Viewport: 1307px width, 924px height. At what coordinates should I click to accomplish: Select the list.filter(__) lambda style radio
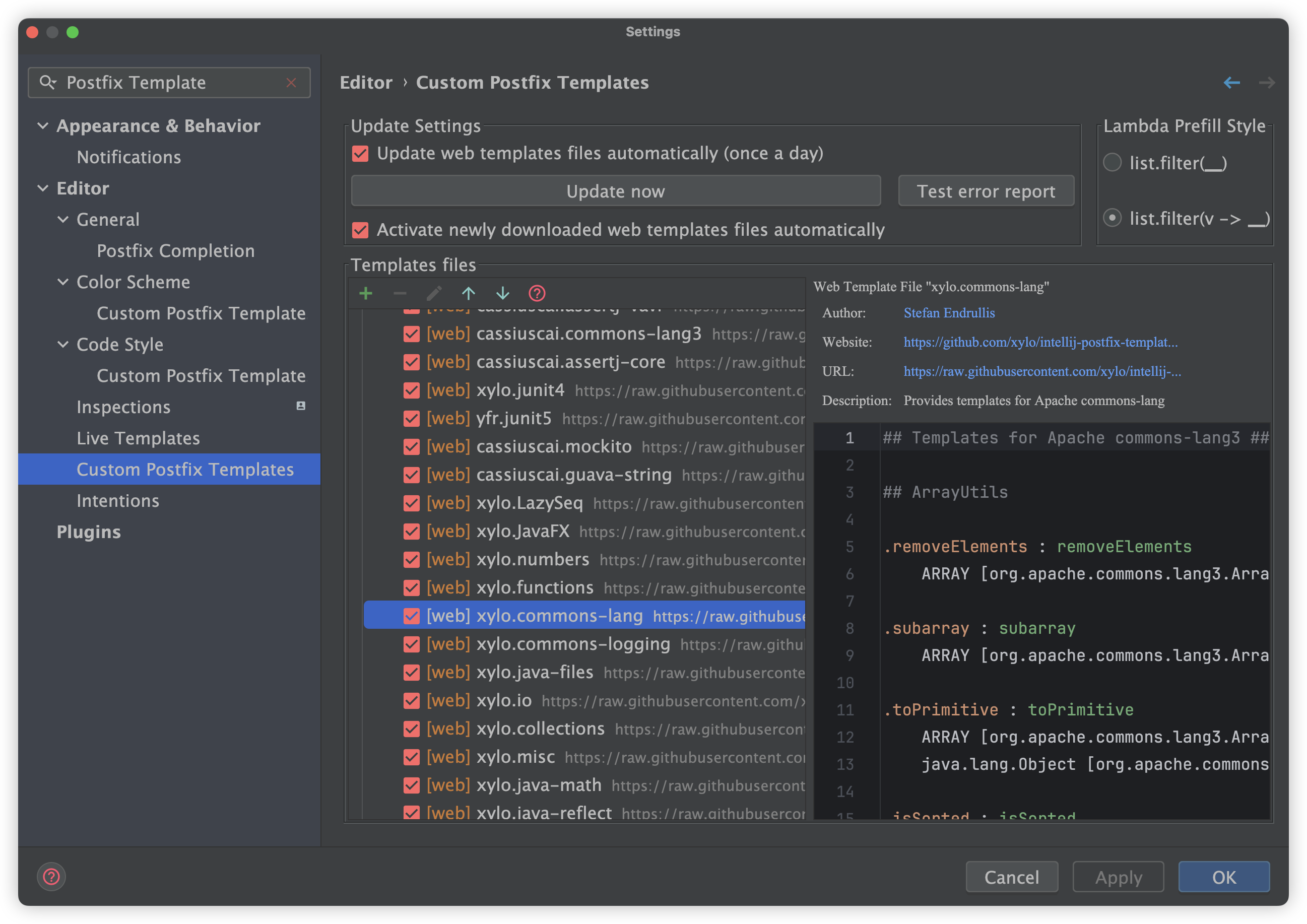(x=1112, y=163)
